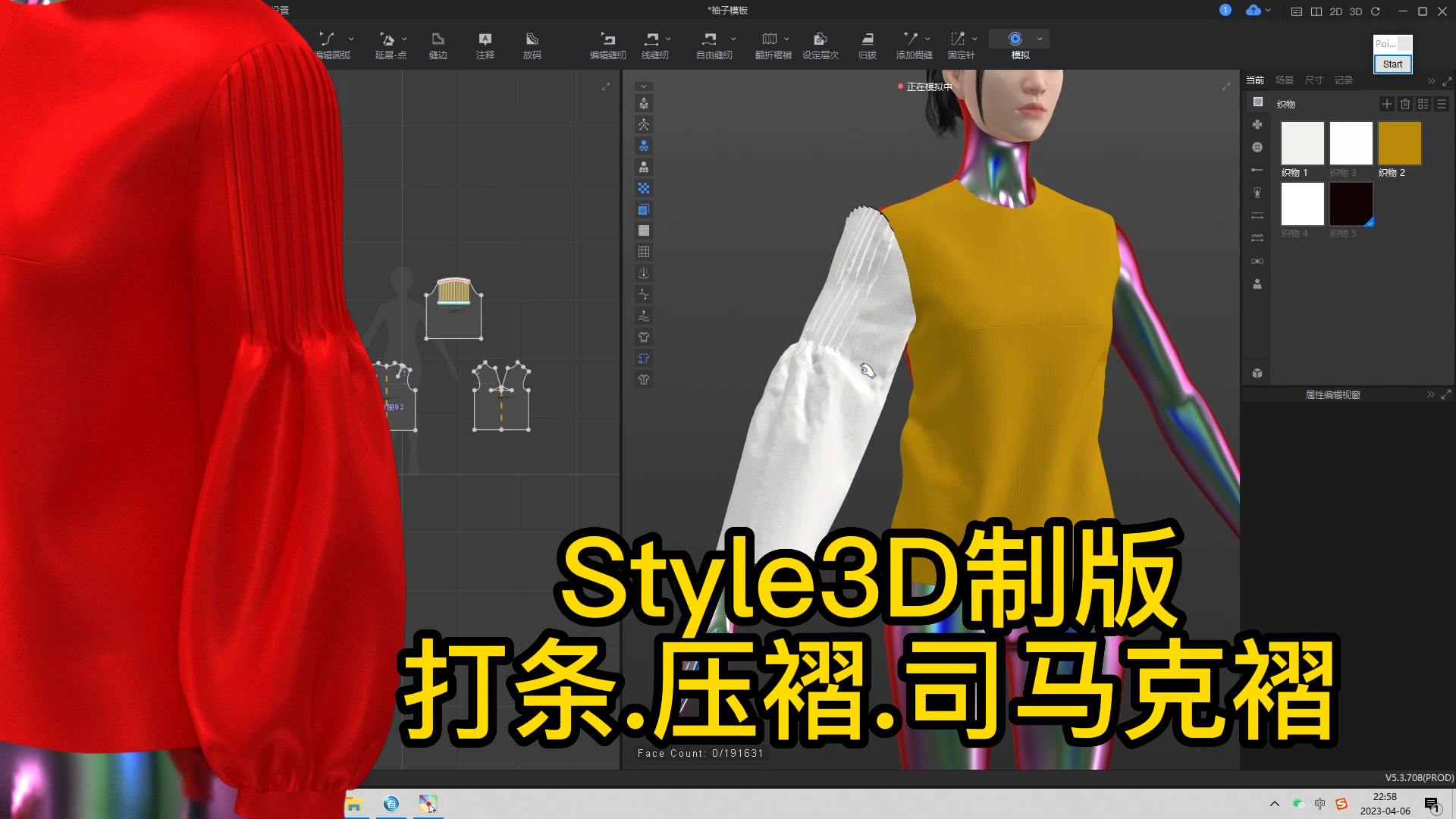Open notification badge showing 1
This screenshot has height=819, width=1456.
pos(1225,10)
